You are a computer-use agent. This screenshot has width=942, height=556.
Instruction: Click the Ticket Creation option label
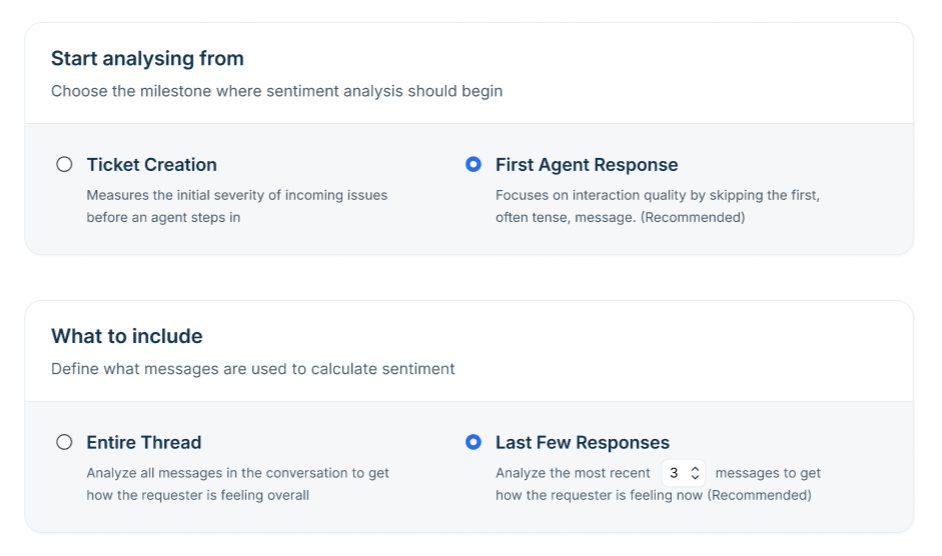(151, 165)
